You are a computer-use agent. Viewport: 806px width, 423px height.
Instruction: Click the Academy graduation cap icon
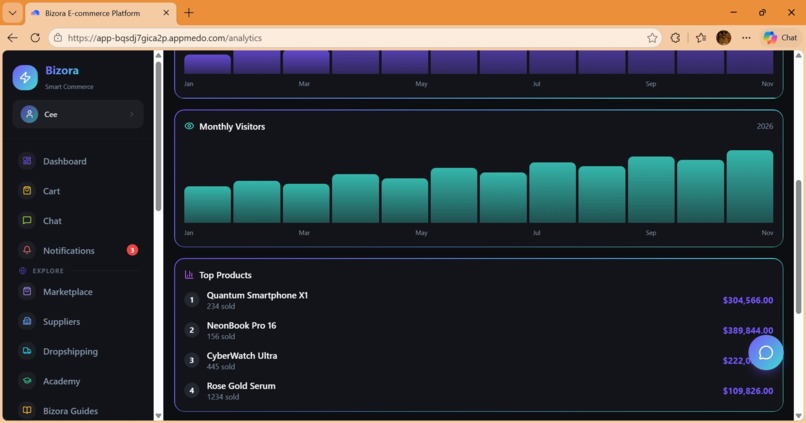[x=27, y=381]
